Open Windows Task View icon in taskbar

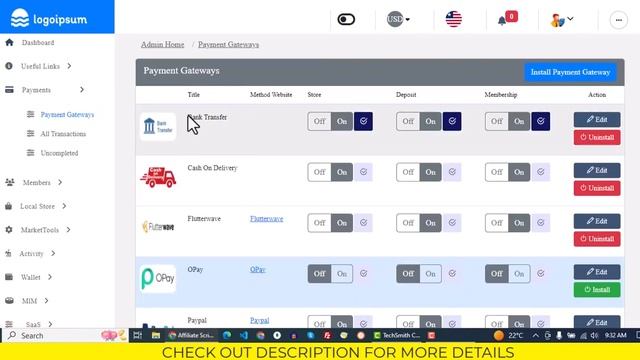138,335
